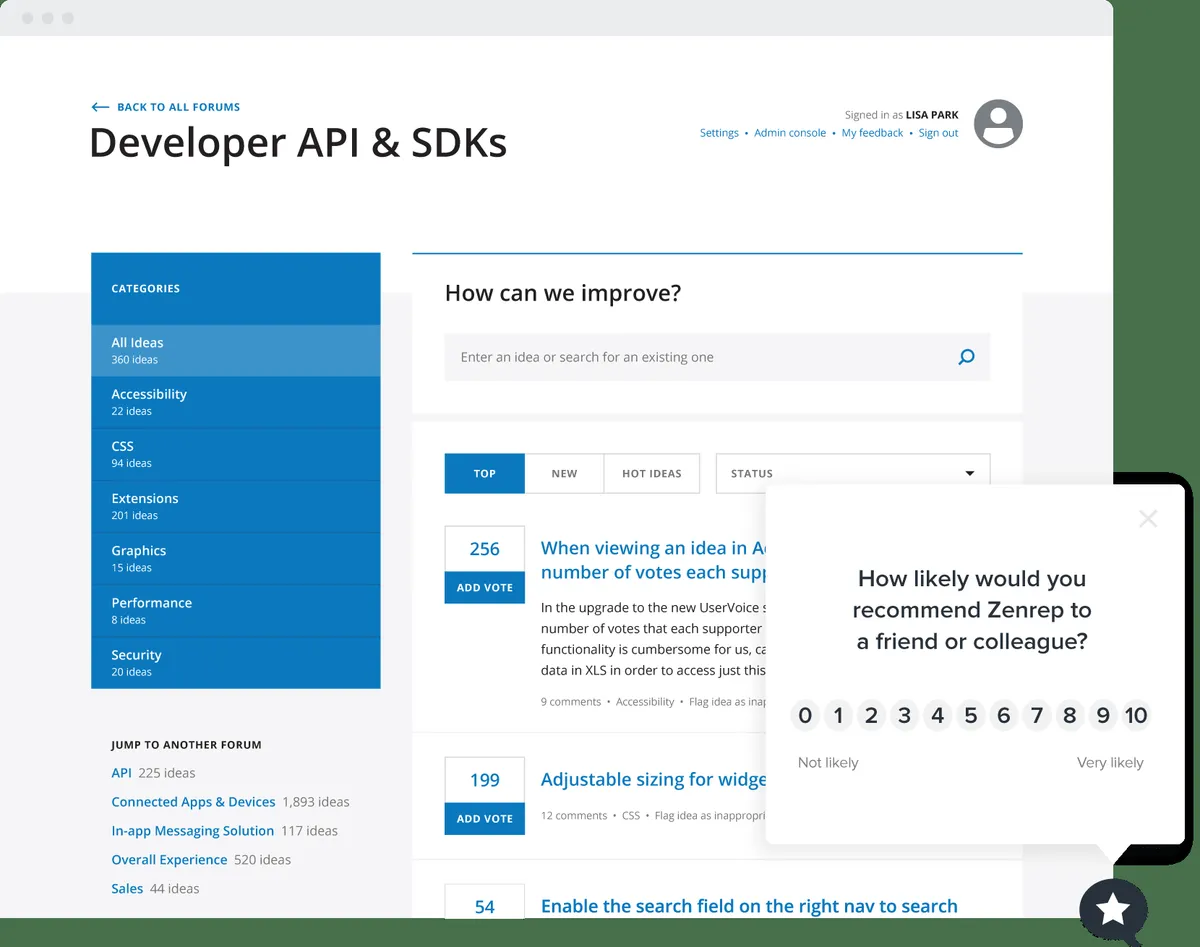
Task: Open the Admin console link
Action: [x=790, y=133]
